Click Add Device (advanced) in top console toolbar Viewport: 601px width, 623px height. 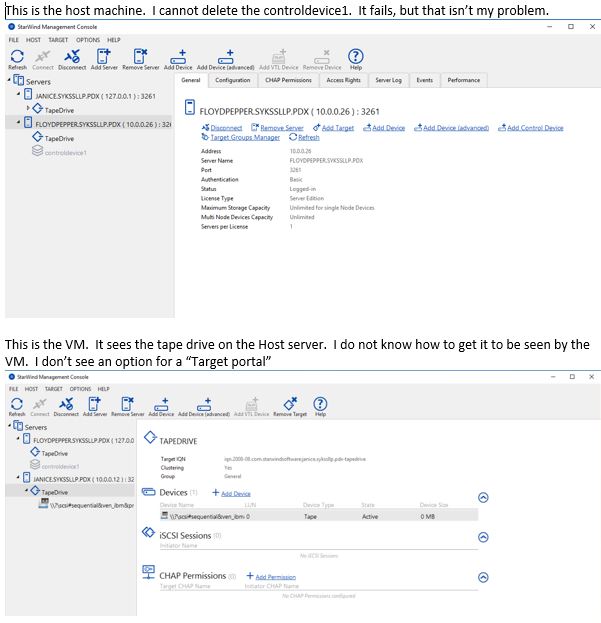pos(226,57)
